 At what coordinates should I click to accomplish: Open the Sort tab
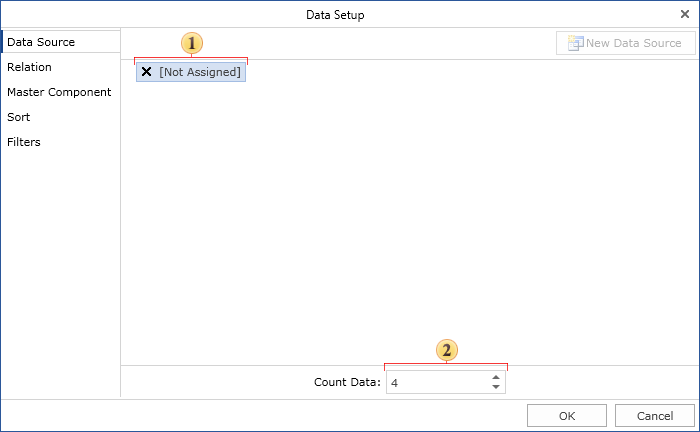pyautogui.click(x=19, y=117)
